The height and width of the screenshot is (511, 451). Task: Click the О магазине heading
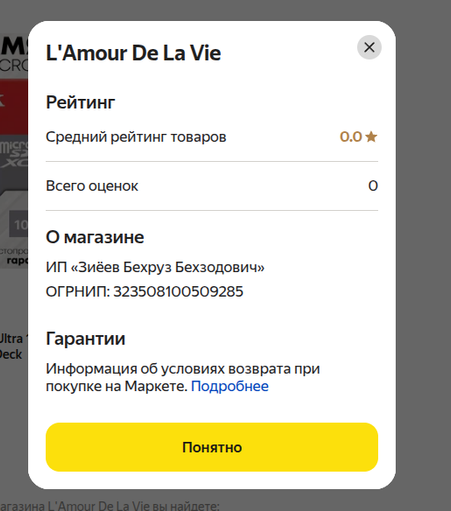click(x=95, y=237)
